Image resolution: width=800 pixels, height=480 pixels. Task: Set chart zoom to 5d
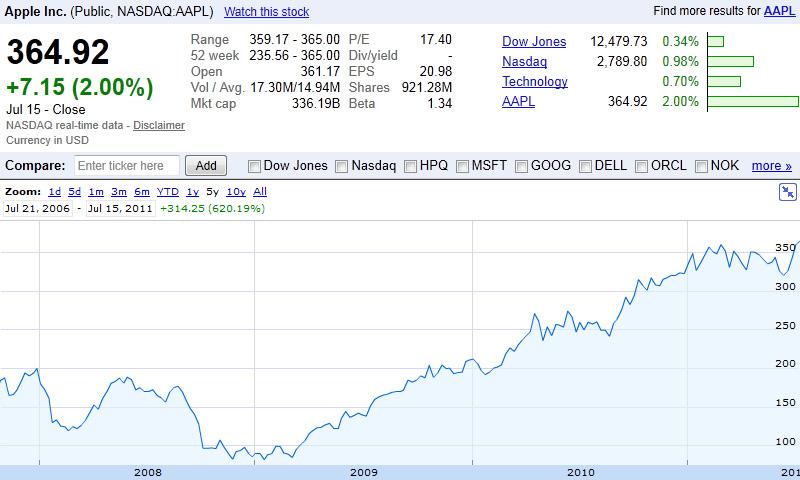click(x=74, y=192)
